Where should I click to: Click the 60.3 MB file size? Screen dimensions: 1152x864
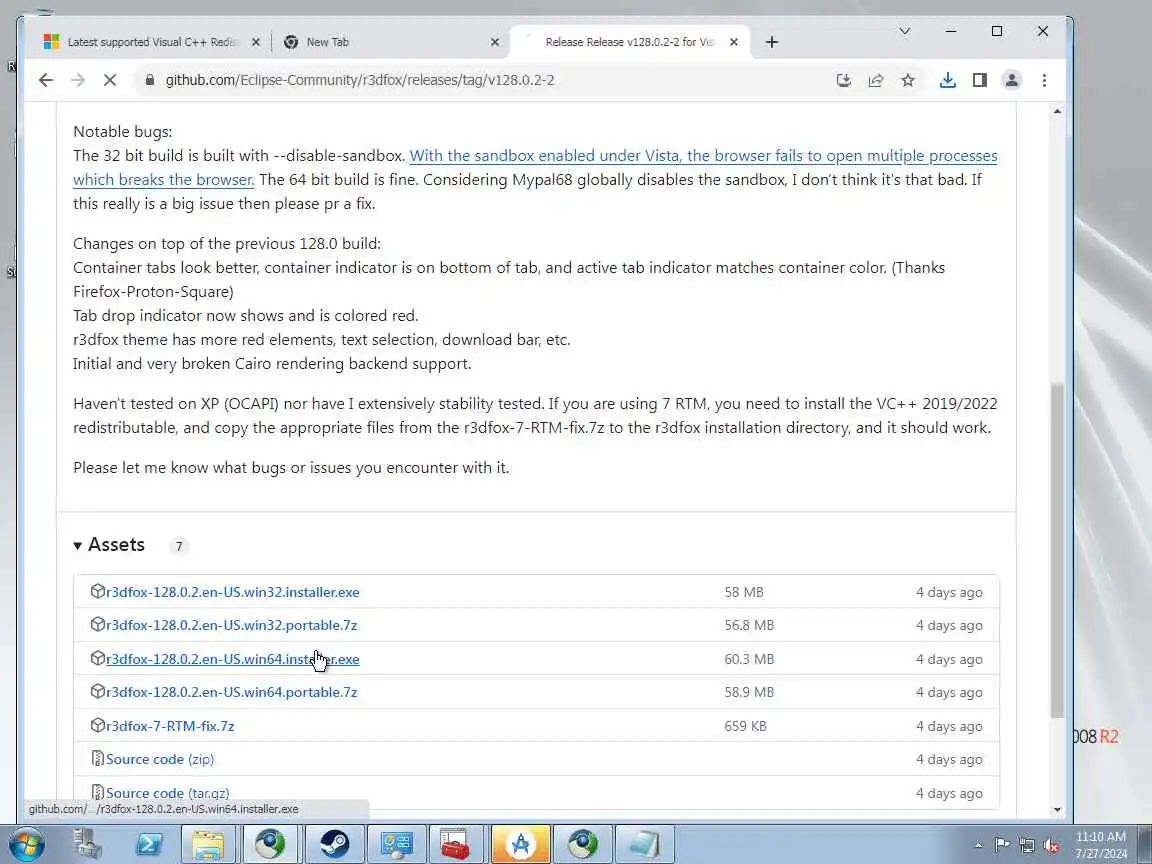(x=749, y=659)
